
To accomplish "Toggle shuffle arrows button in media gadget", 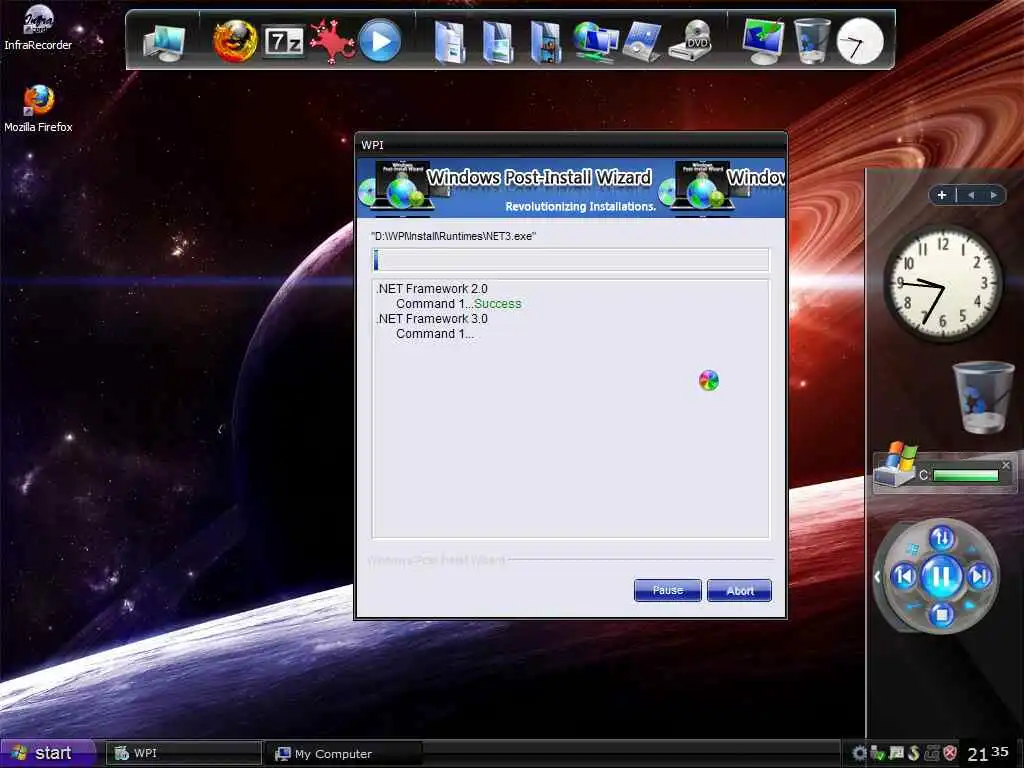I will point(941,538).
